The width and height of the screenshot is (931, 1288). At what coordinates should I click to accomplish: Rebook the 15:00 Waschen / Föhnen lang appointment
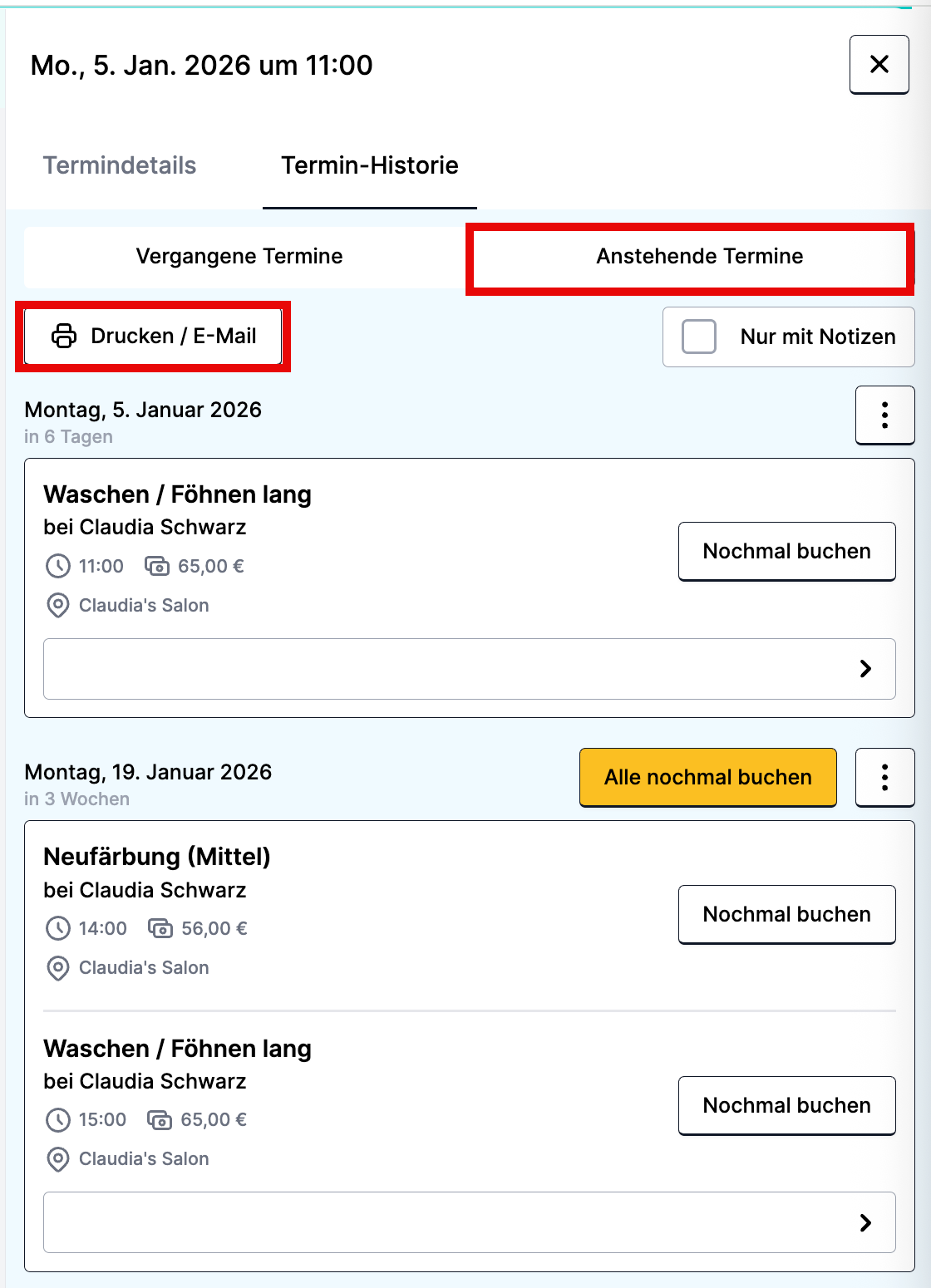[786, 1106]
